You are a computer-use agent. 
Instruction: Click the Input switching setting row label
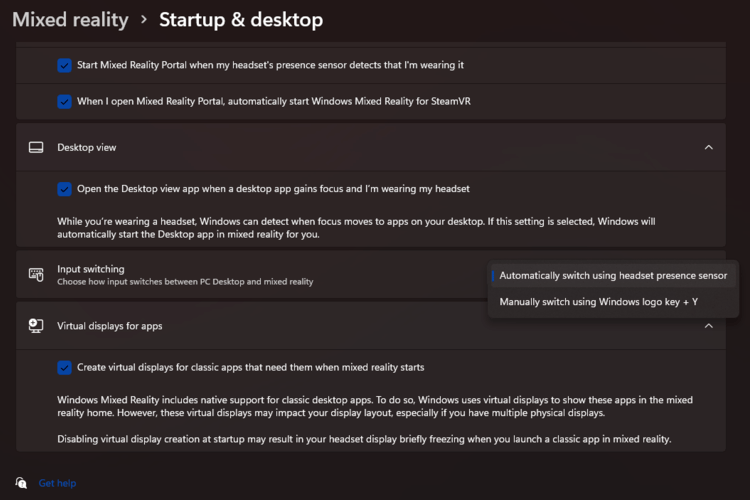pos(91,269)
